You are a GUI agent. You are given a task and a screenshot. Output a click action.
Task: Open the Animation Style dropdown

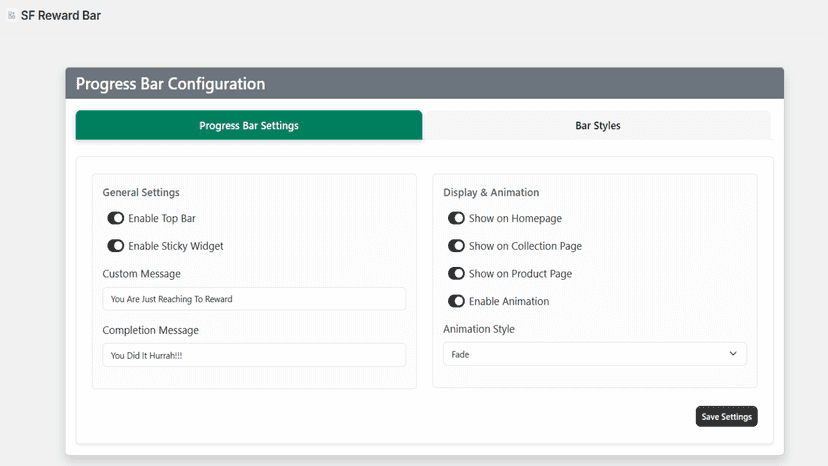pos(595,354)
